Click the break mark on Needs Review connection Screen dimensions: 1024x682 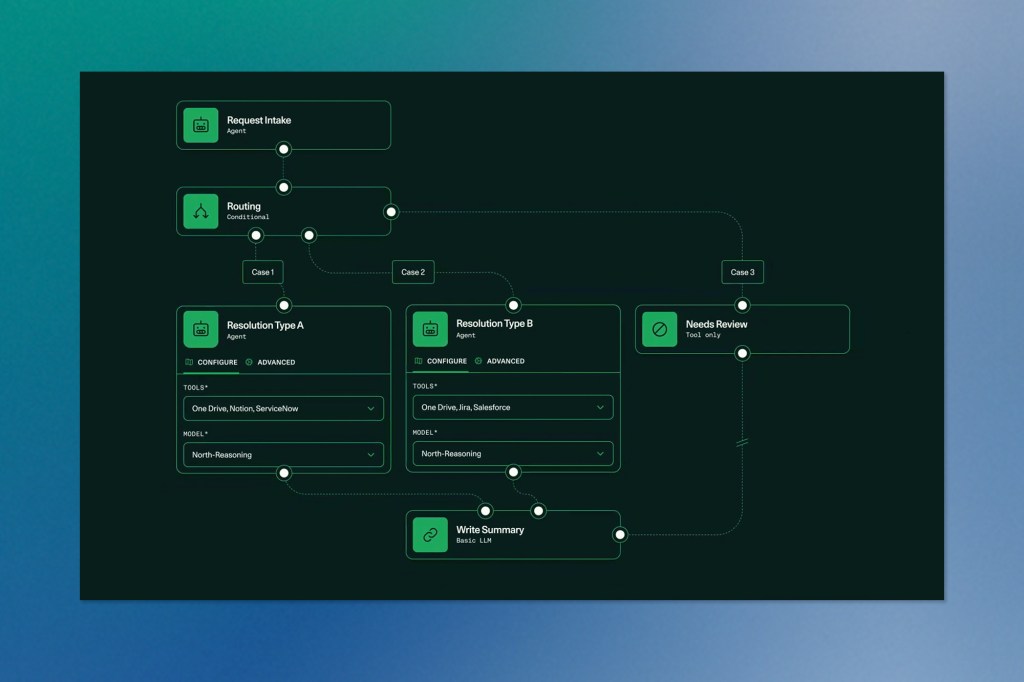pyautogui.click(x=743, y=443)
